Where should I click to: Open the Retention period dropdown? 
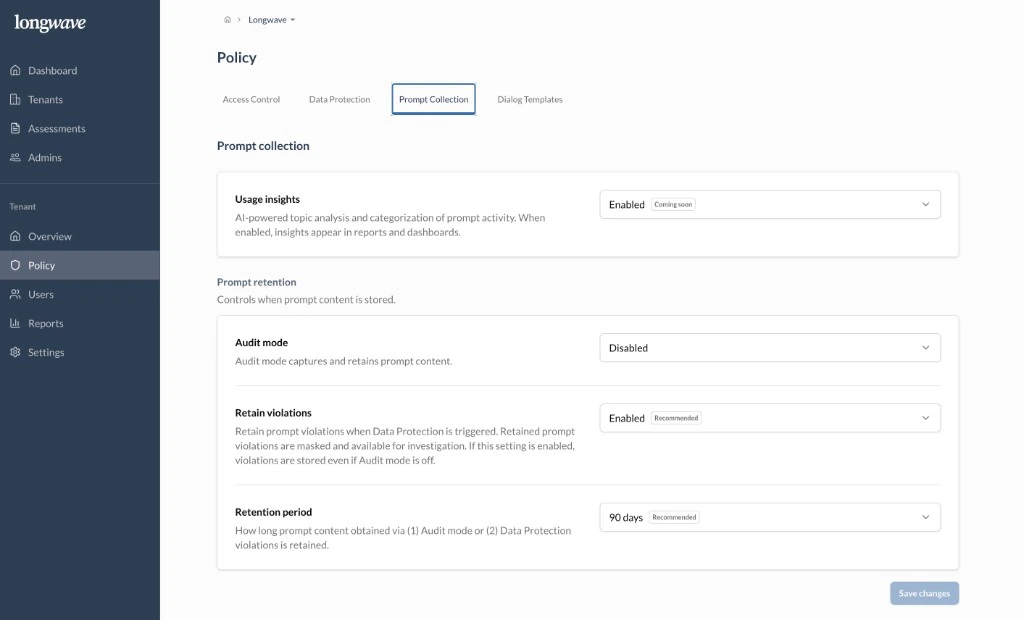[769, 517]
